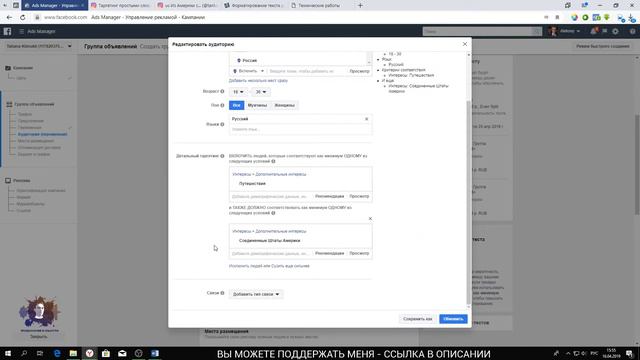Open the profile name dropdown

pos(569,31)
